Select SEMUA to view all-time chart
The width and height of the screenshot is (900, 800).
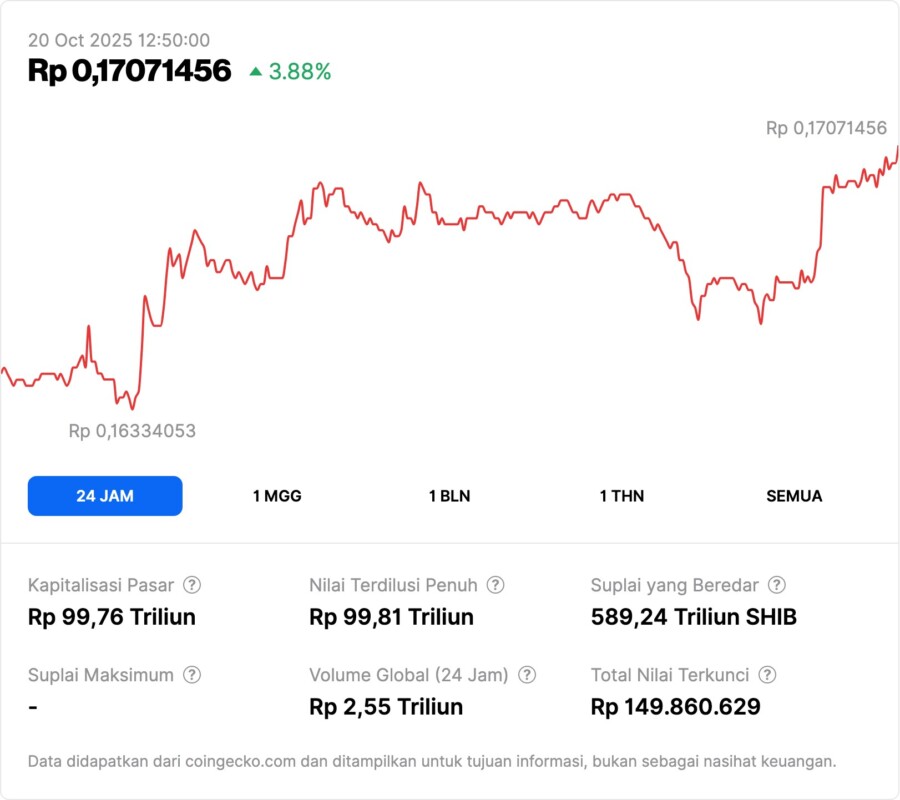click(x=794, y=496)
